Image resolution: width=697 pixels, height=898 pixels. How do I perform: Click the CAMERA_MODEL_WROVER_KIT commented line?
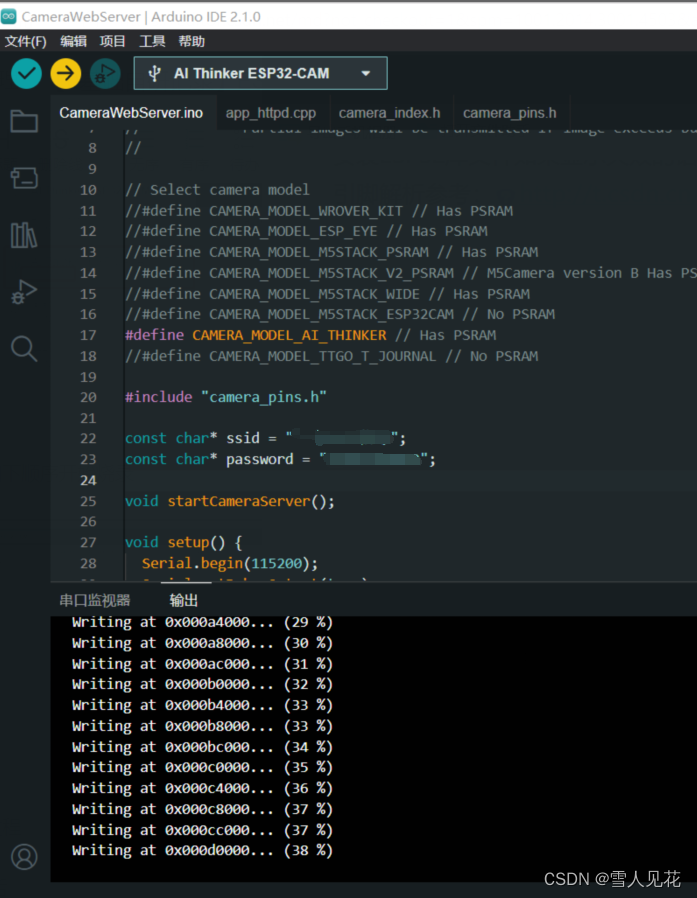319,211
